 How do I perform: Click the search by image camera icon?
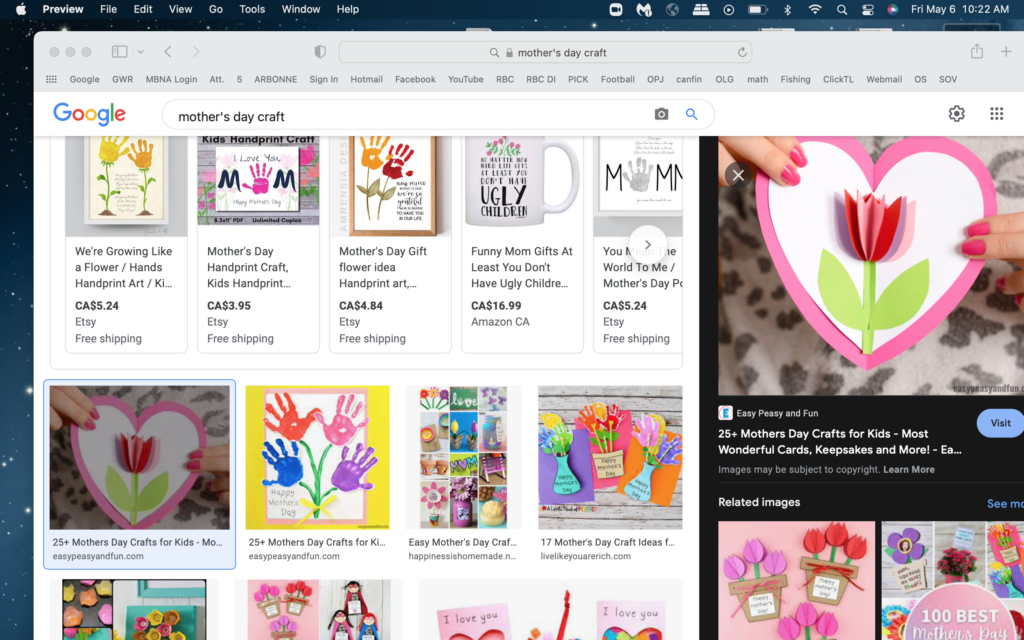click(x=661, y=115)
